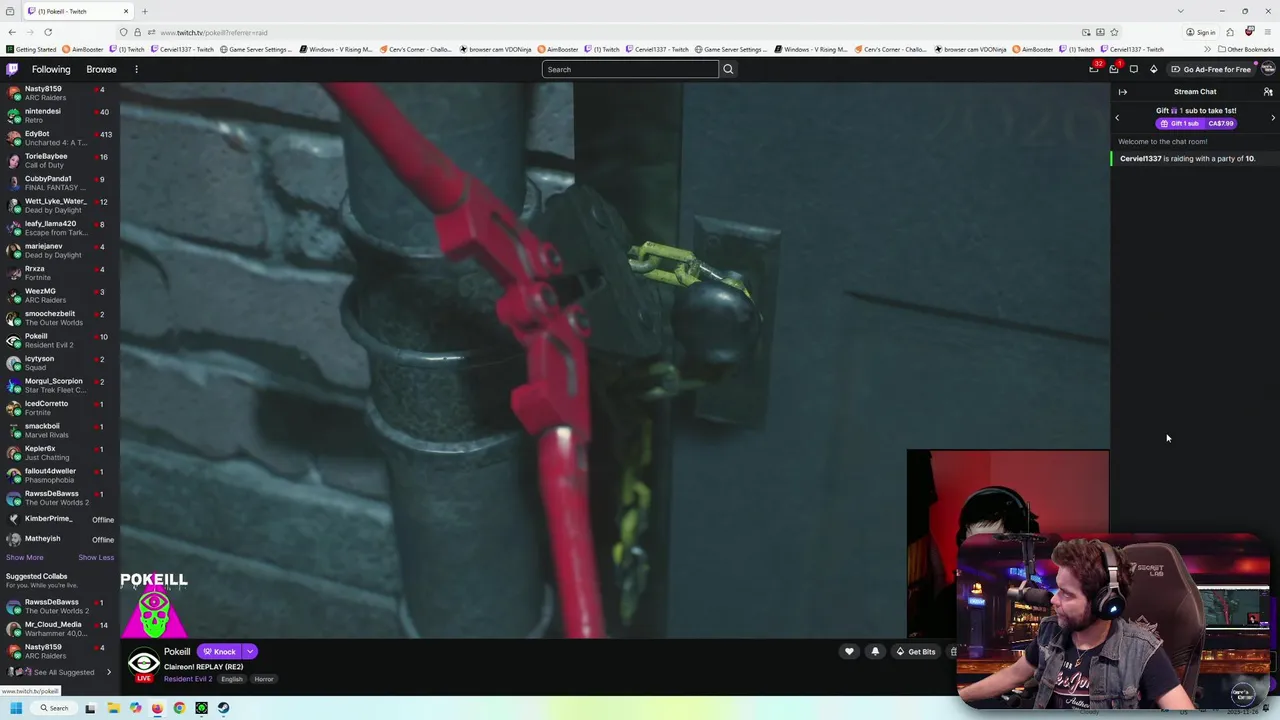This screenshot has width=1280, height=720.
Task: Open Chrome from the taskbar
Action: click(179, 708)
